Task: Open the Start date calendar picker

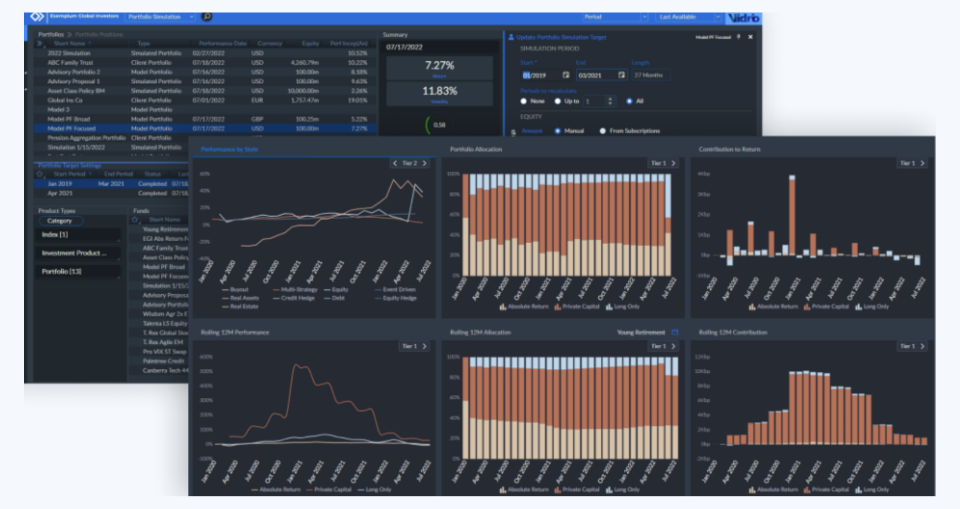Action: click(566, 75)
